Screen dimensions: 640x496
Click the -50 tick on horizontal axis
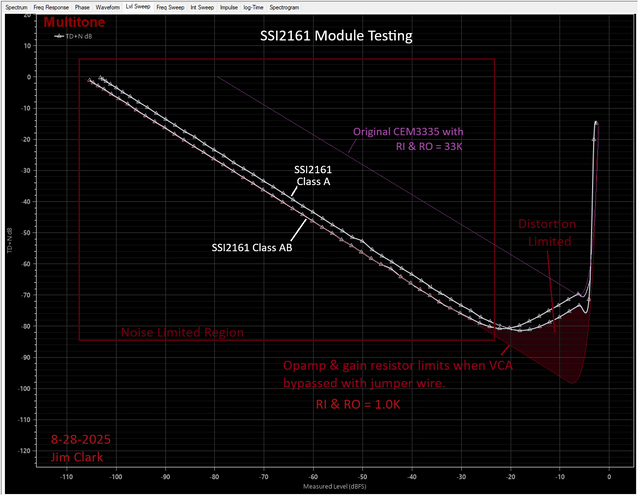(x=362, y=477)
